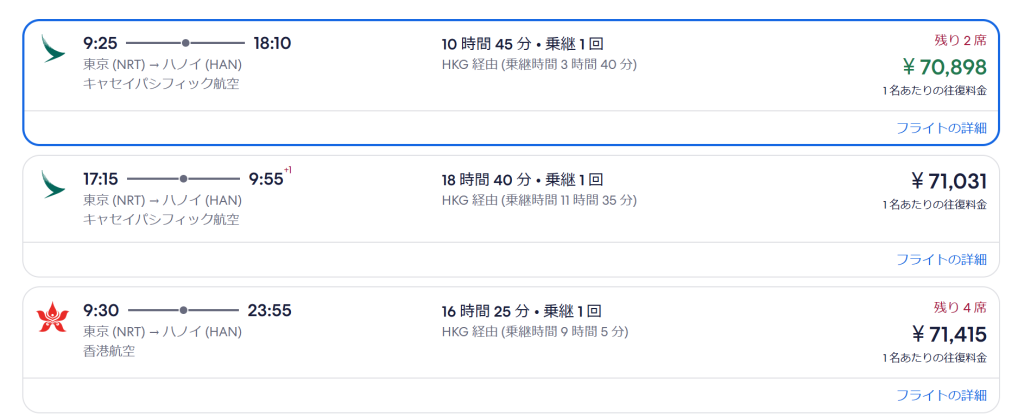Click the 残り4席 seats remaining label

(959, 307)
